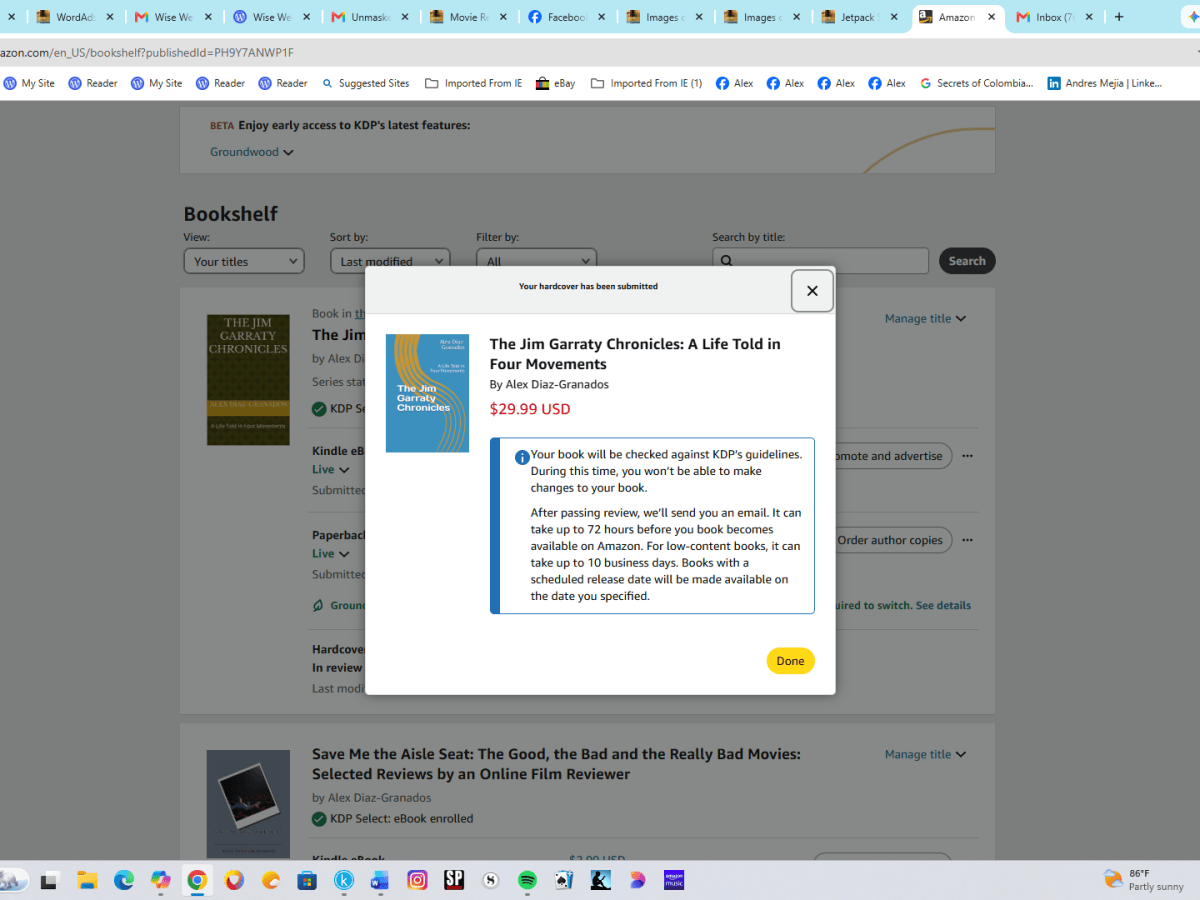Screen dimensions: 1200x900
Task: Open the Filter by 'All' dropdown
Action: pos(536,261)
